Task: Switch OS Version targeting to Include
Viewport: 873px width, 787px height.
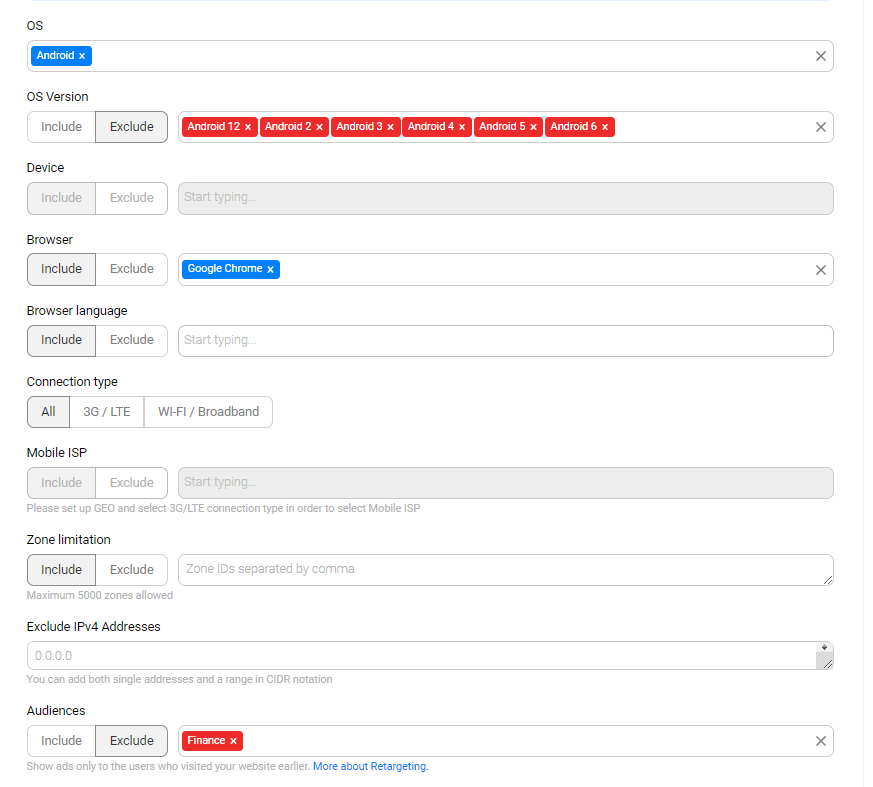Action: pyautogui.click(x=61, y=126)
